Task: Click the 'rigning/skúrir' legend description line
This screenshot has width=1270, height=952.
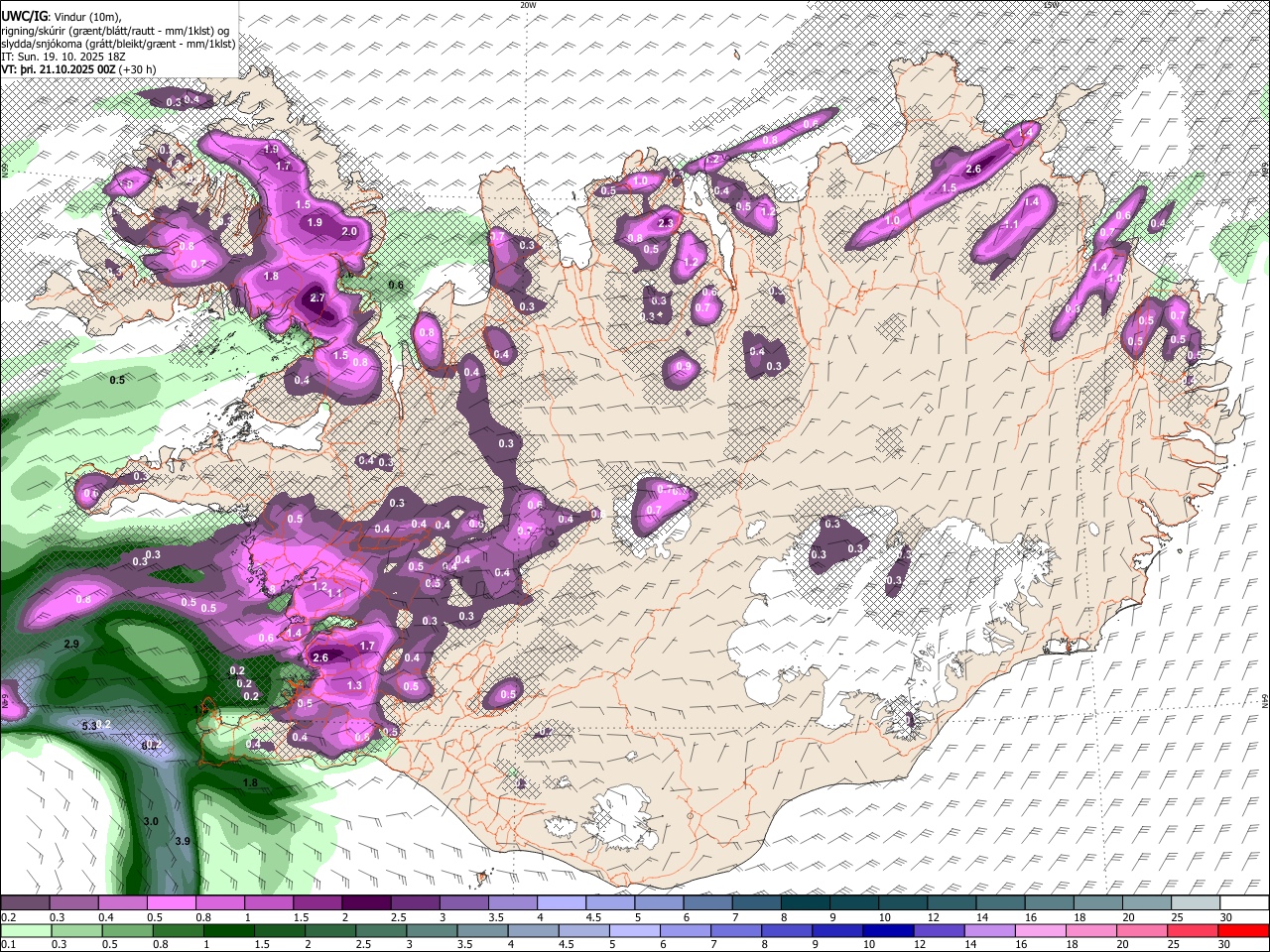Action: click(x=116, y=31)
